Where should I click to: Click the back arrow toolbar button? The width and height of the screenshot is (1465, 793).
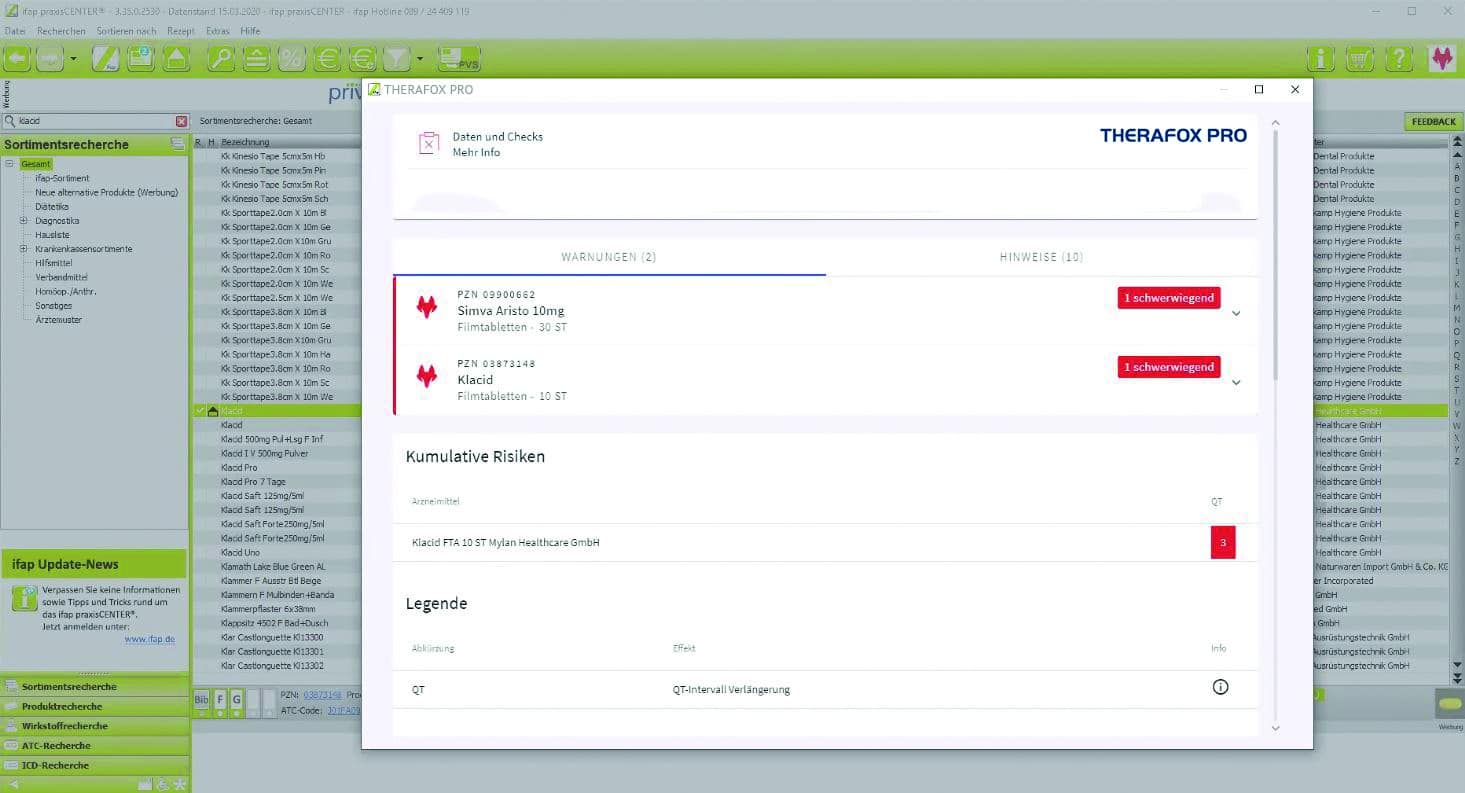(x=16, y=59)
